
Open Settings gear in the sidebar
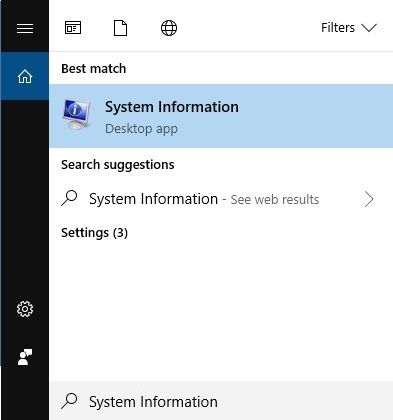tap(25, 309)
